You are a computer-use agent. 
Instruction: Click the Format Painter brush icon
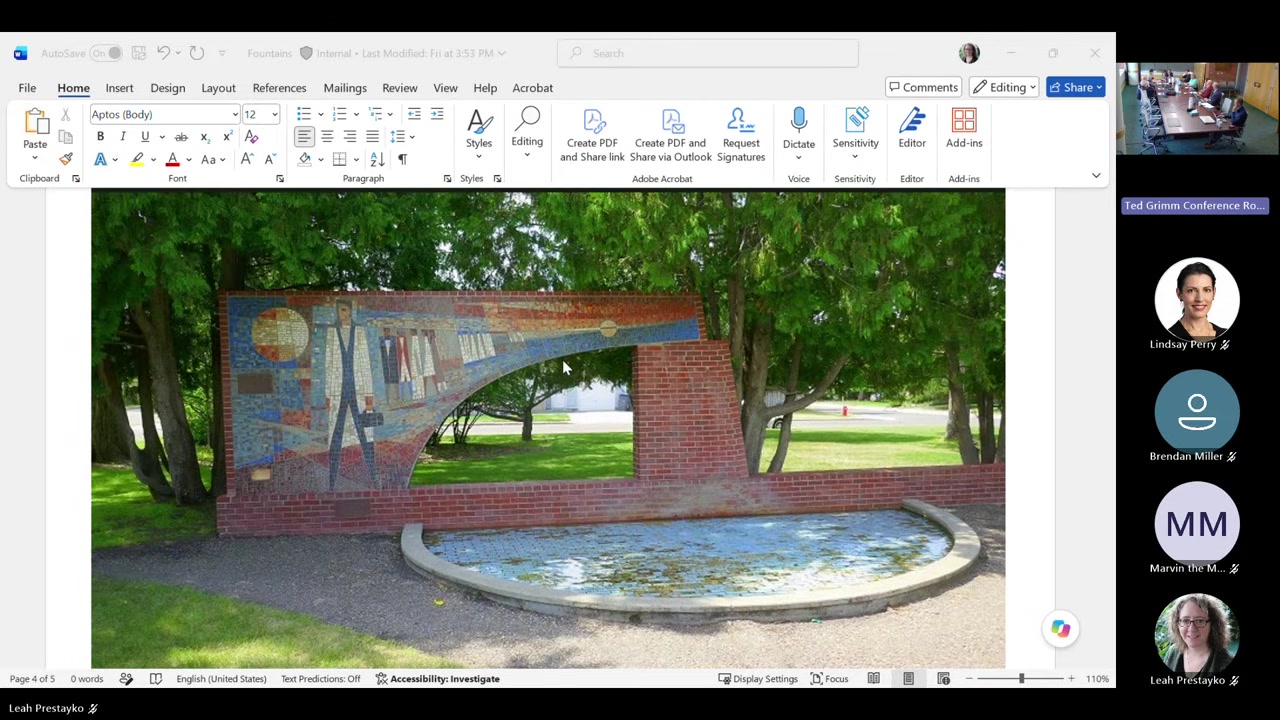click(66, 159)
